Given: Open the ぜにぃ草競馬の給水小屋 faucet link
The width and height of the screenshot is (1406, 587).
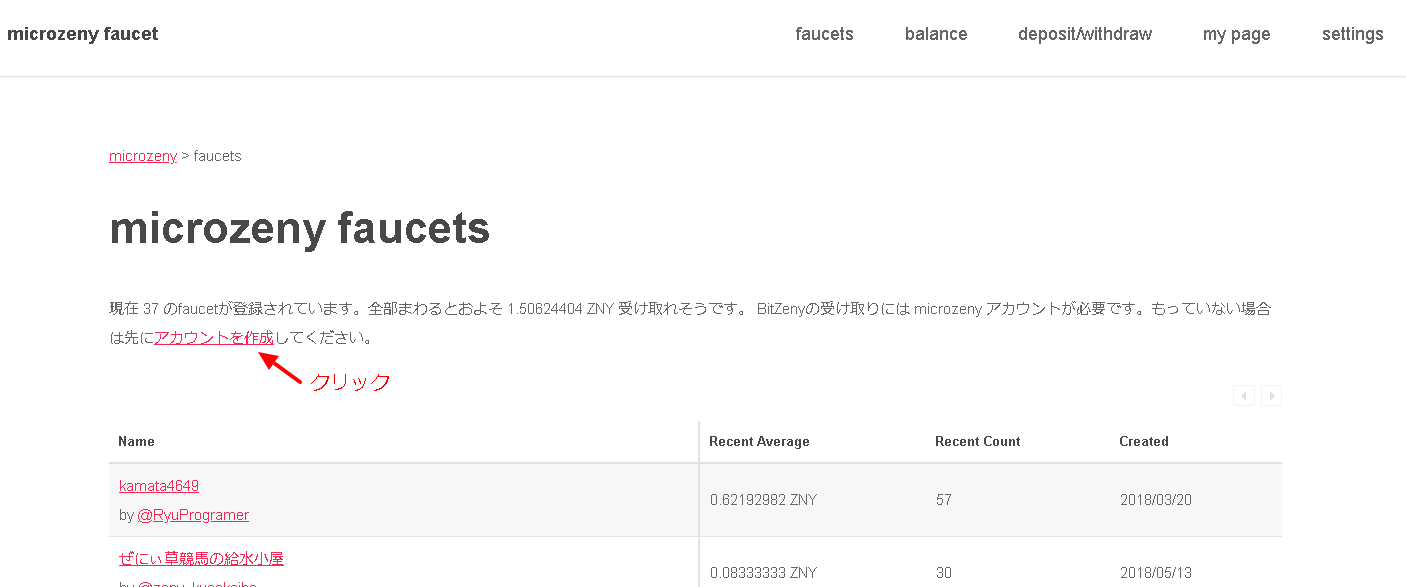Looking at the screenshot, I should (201, 559).
